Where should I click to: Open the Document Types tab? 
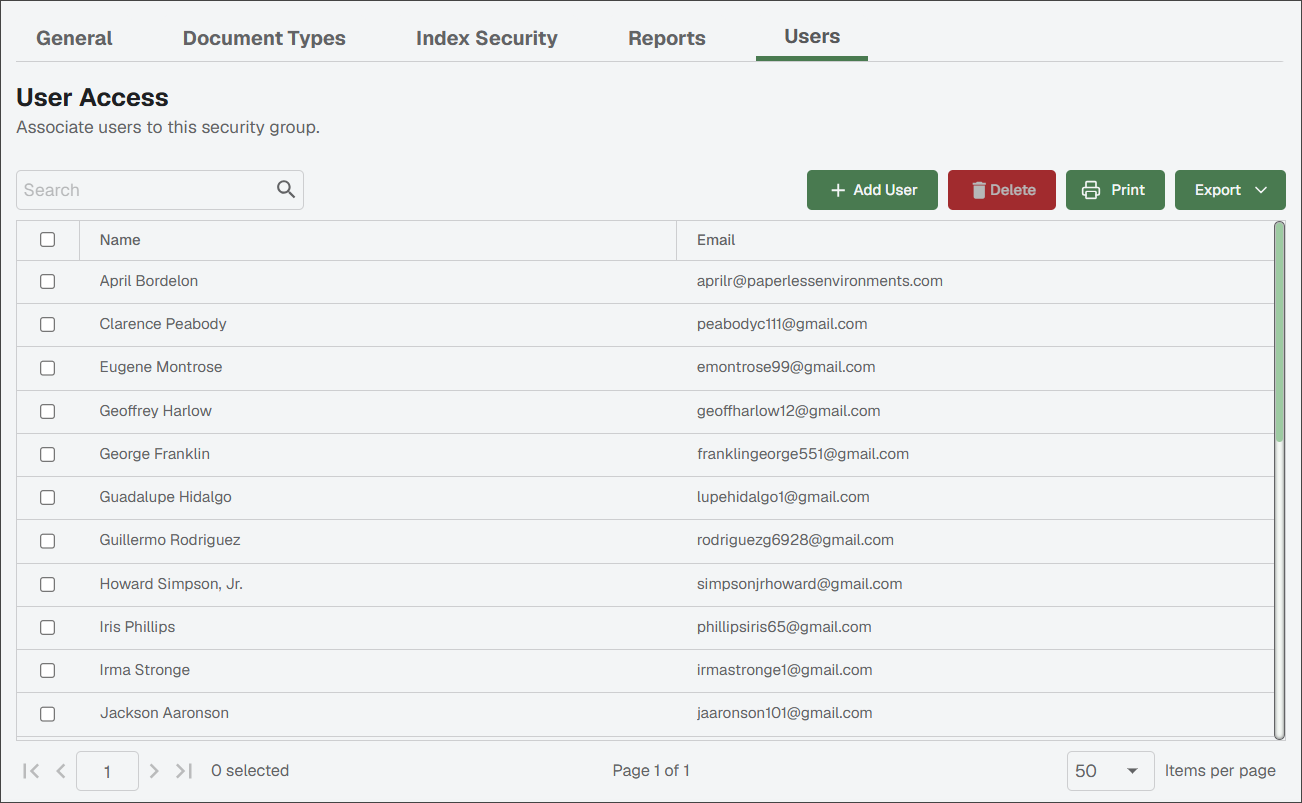pos(264,38)
